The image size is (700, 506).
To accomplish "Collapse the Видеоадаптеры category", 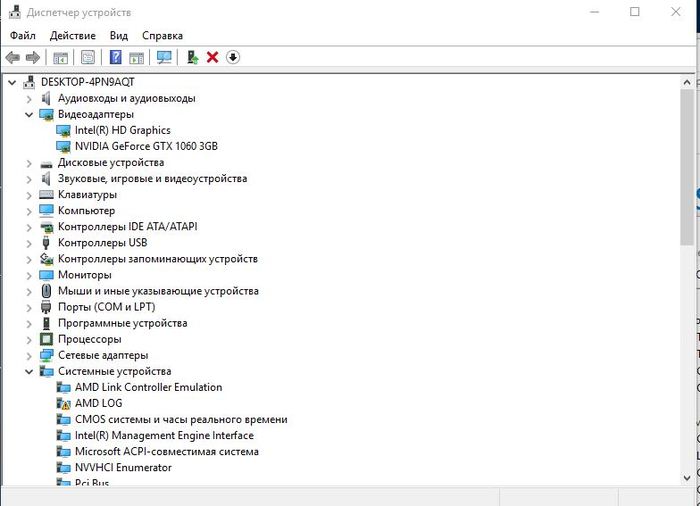I will (x=29, y=115).
